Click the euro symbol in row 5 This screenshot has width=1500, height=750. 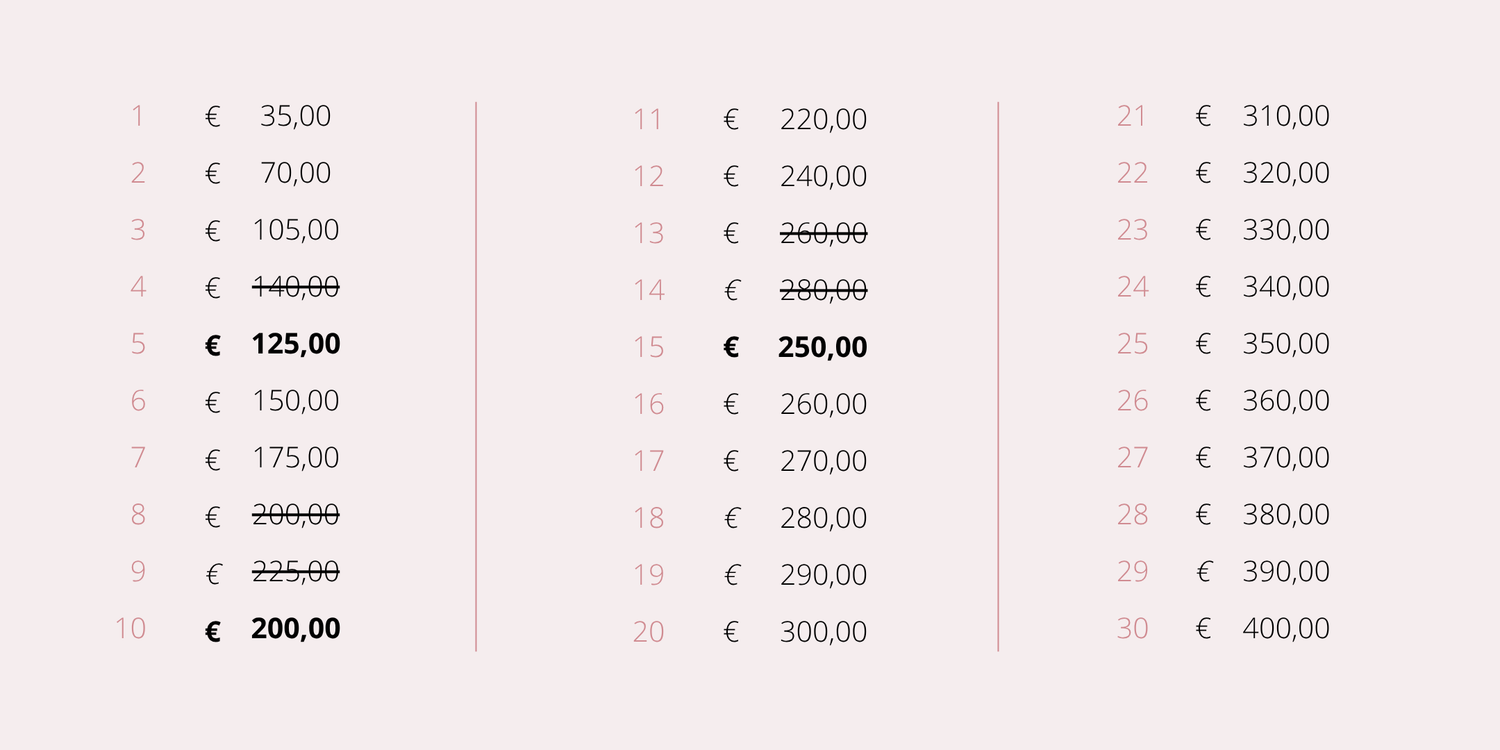(x=213, y=347)
